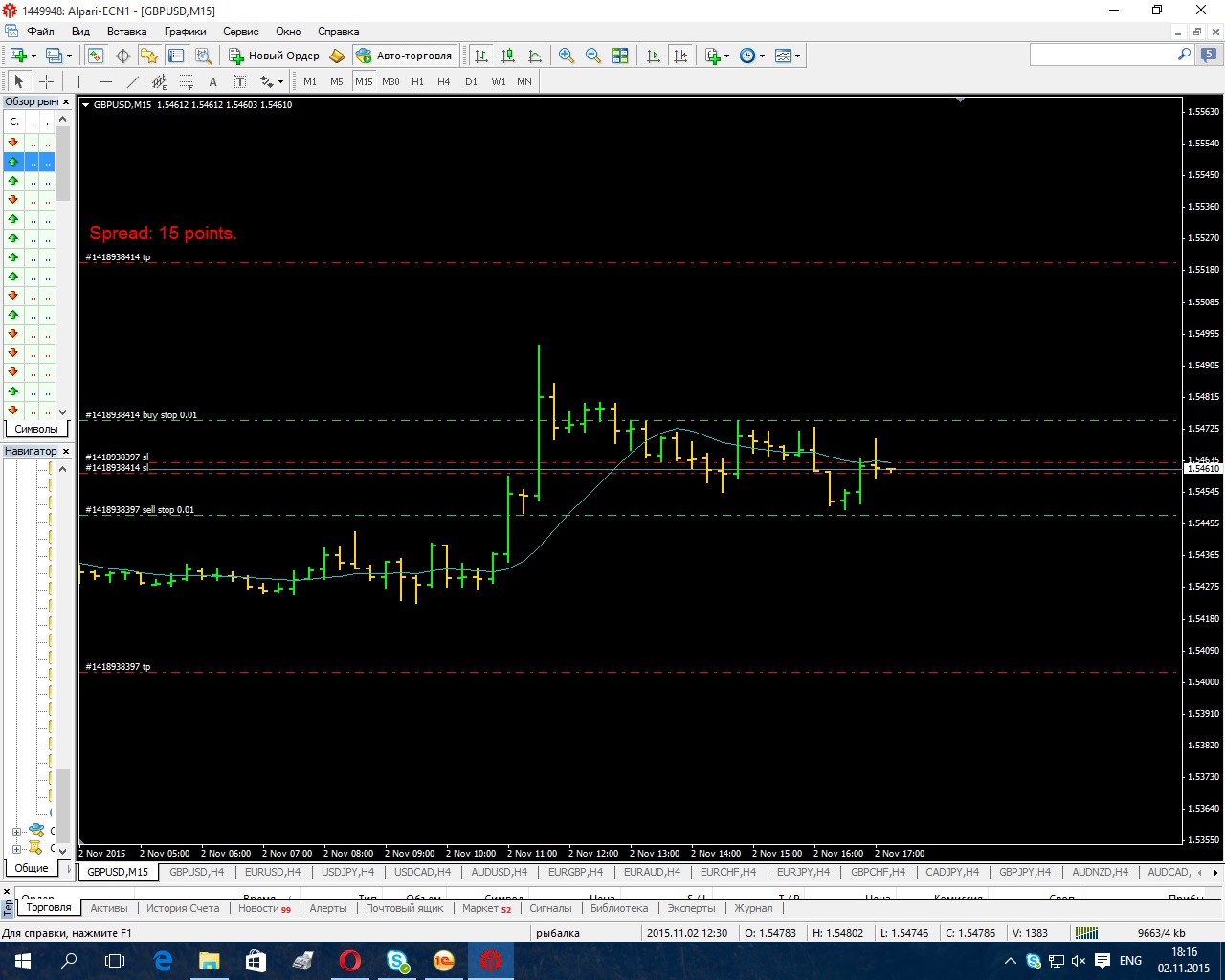Tile chart windows icon
This screenshot has height=980, width=1225.
pos(620,56)
